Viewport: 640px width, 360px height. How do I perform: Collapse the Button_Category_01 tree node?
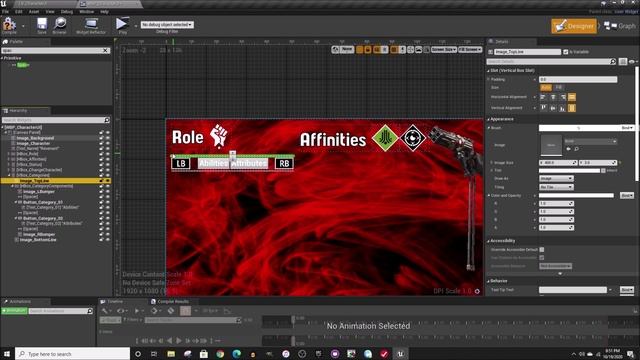coord(16,202)
